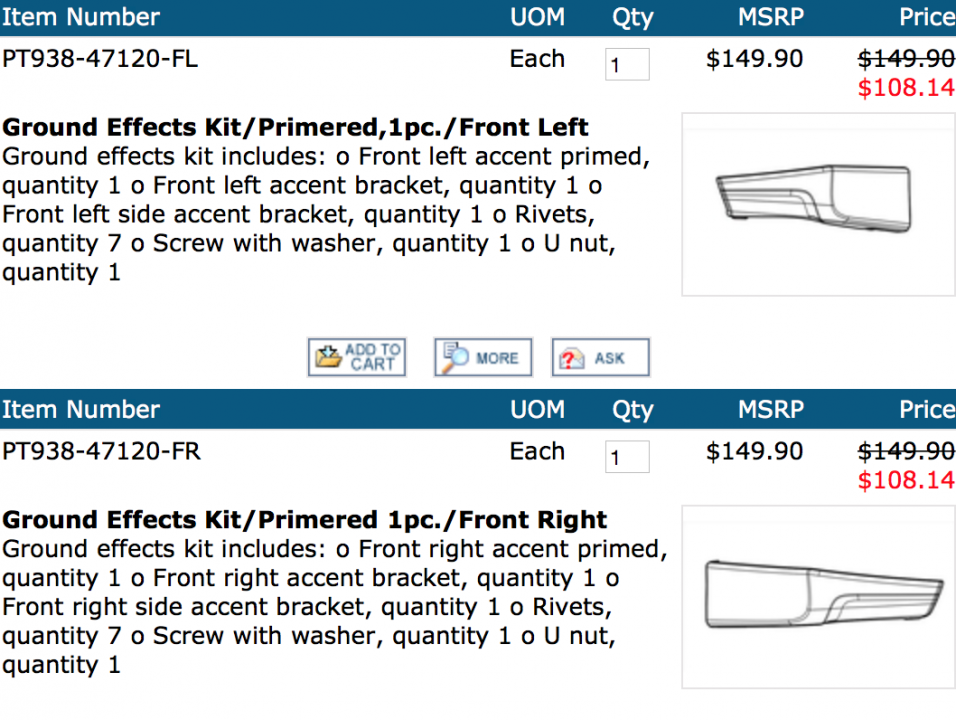Click the second Qty column header
The image size is (956, 720).
632,410
